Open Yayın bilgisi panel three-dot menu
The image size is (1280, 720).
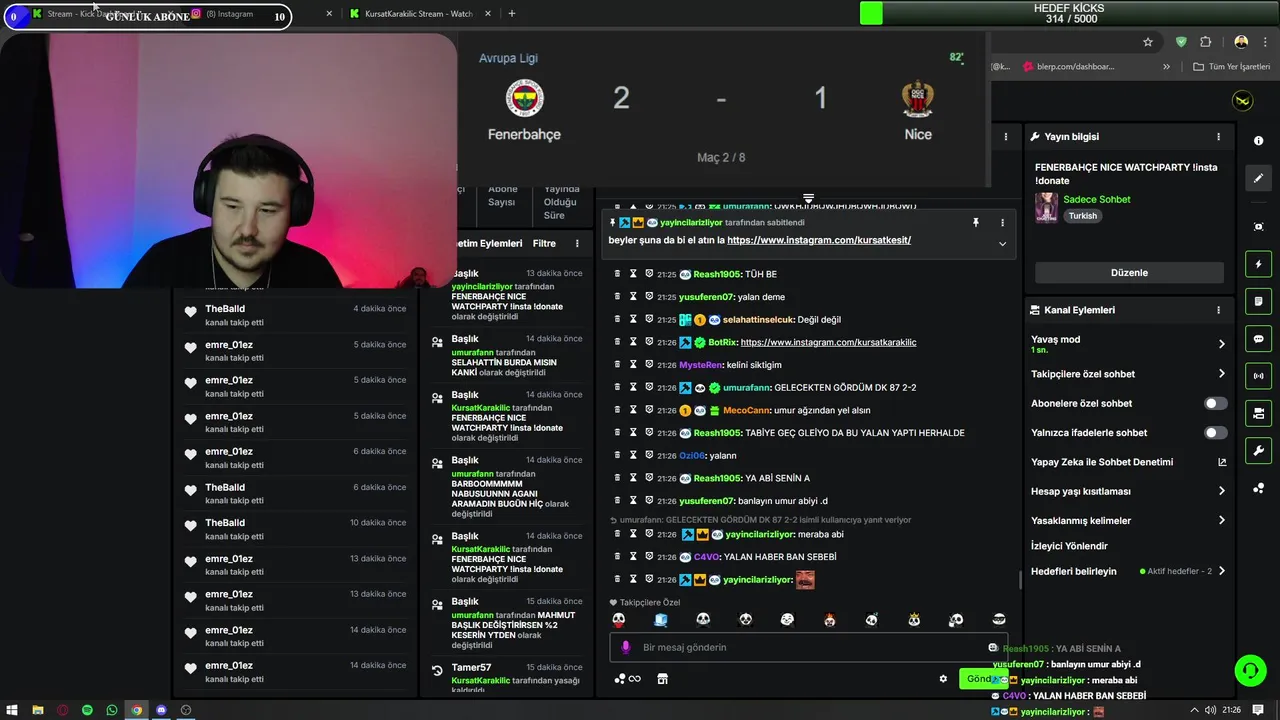tap(1218, 137)
